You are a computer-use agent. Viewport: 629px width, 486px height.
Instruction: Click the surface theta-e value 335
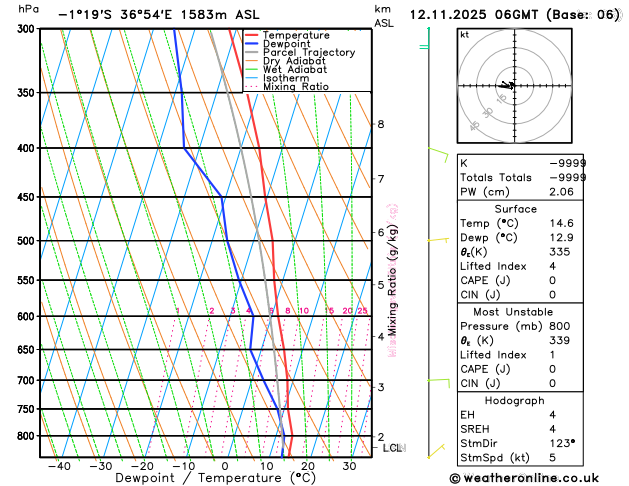click(x=560, y=252)
